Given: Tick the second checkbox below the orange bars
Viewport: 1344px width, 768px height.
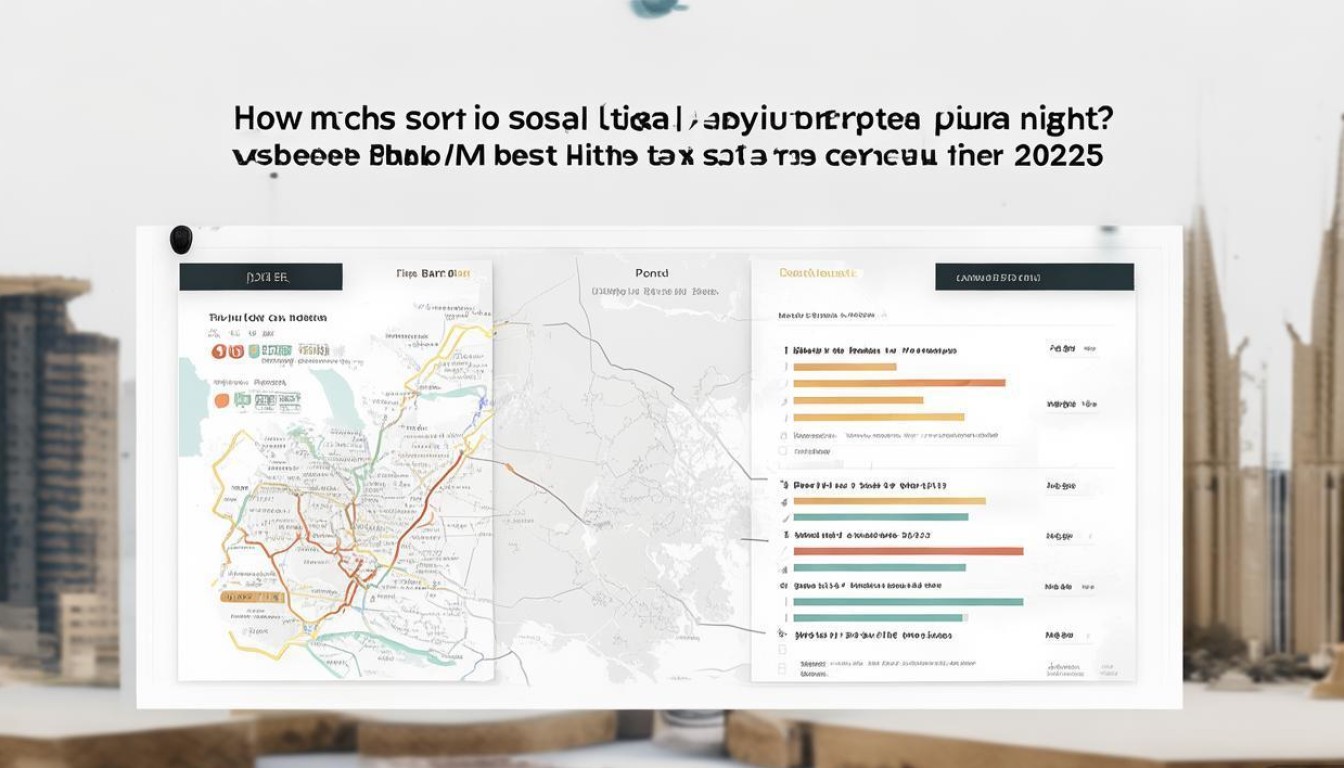Looking at the screenshot, I should pos(783,451).
